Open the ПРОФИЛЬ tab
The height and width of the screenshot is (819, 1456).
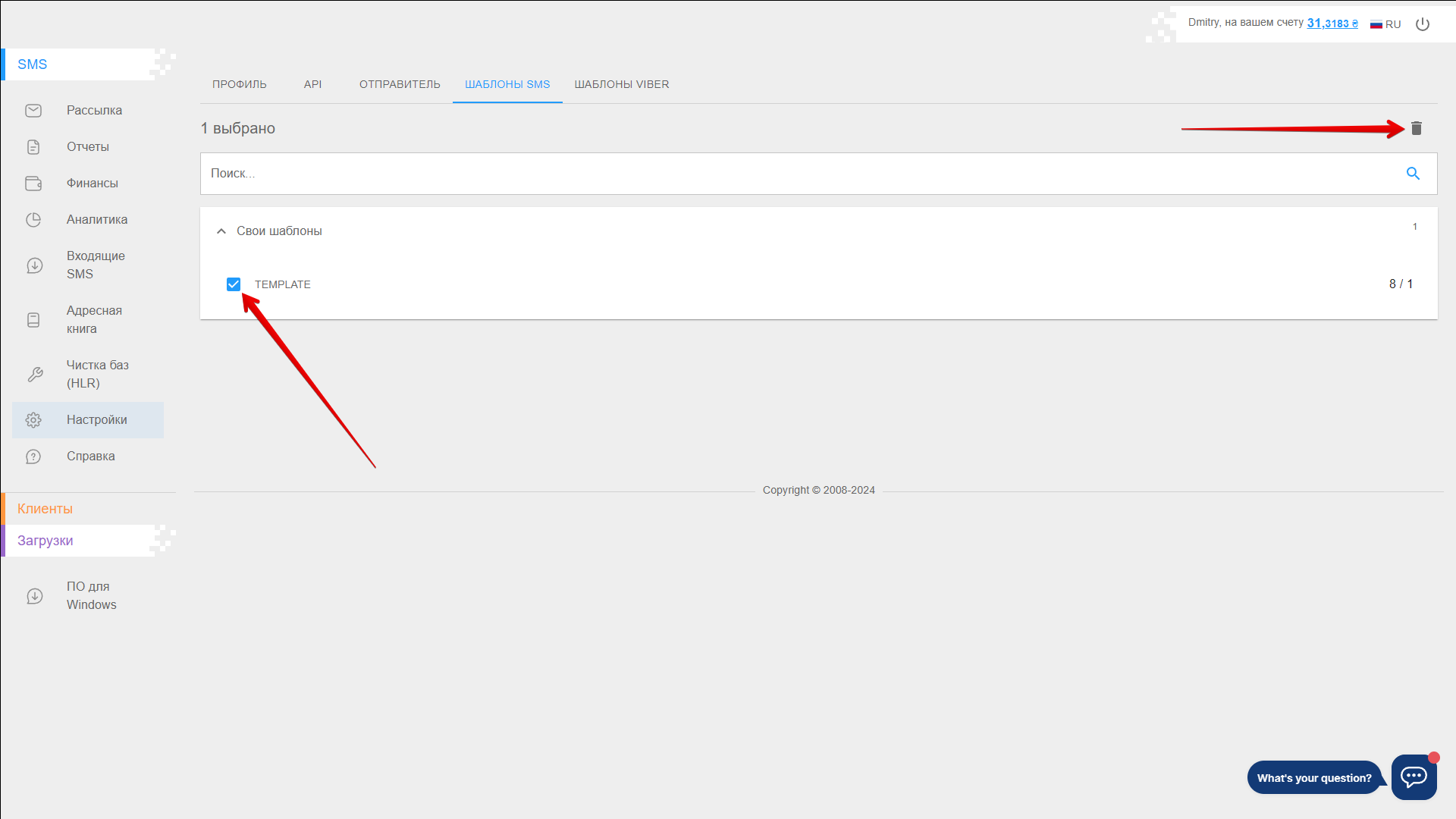pyautogui.click(x=239, y=84)
